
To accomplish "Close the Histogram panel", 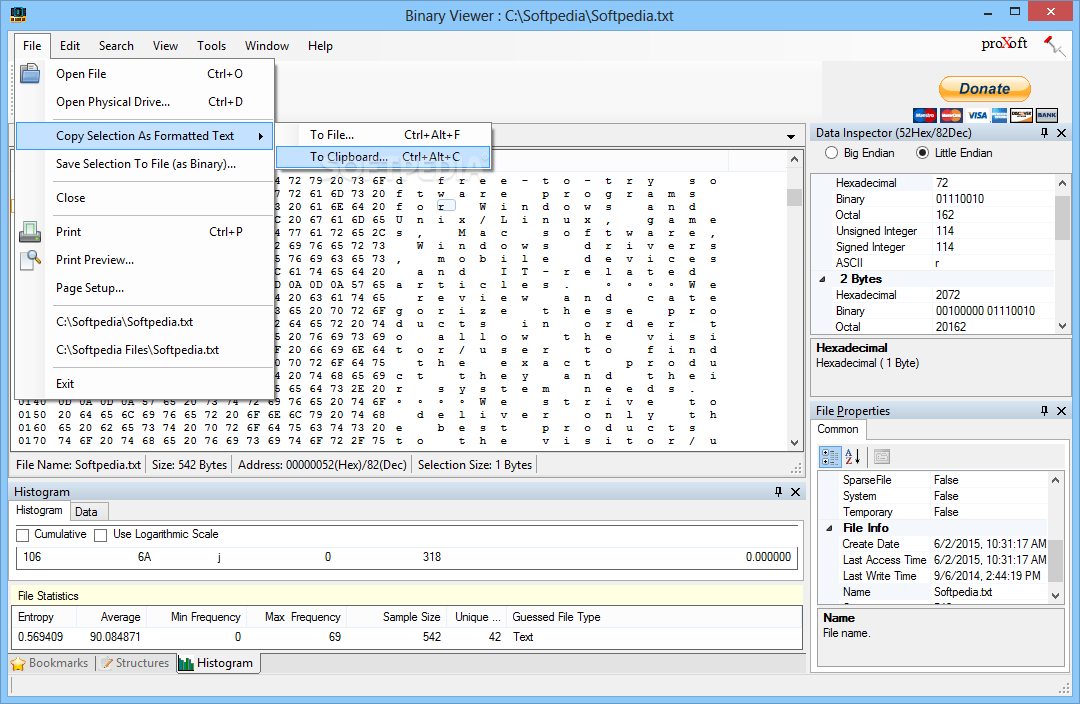I will coord(796,492).
